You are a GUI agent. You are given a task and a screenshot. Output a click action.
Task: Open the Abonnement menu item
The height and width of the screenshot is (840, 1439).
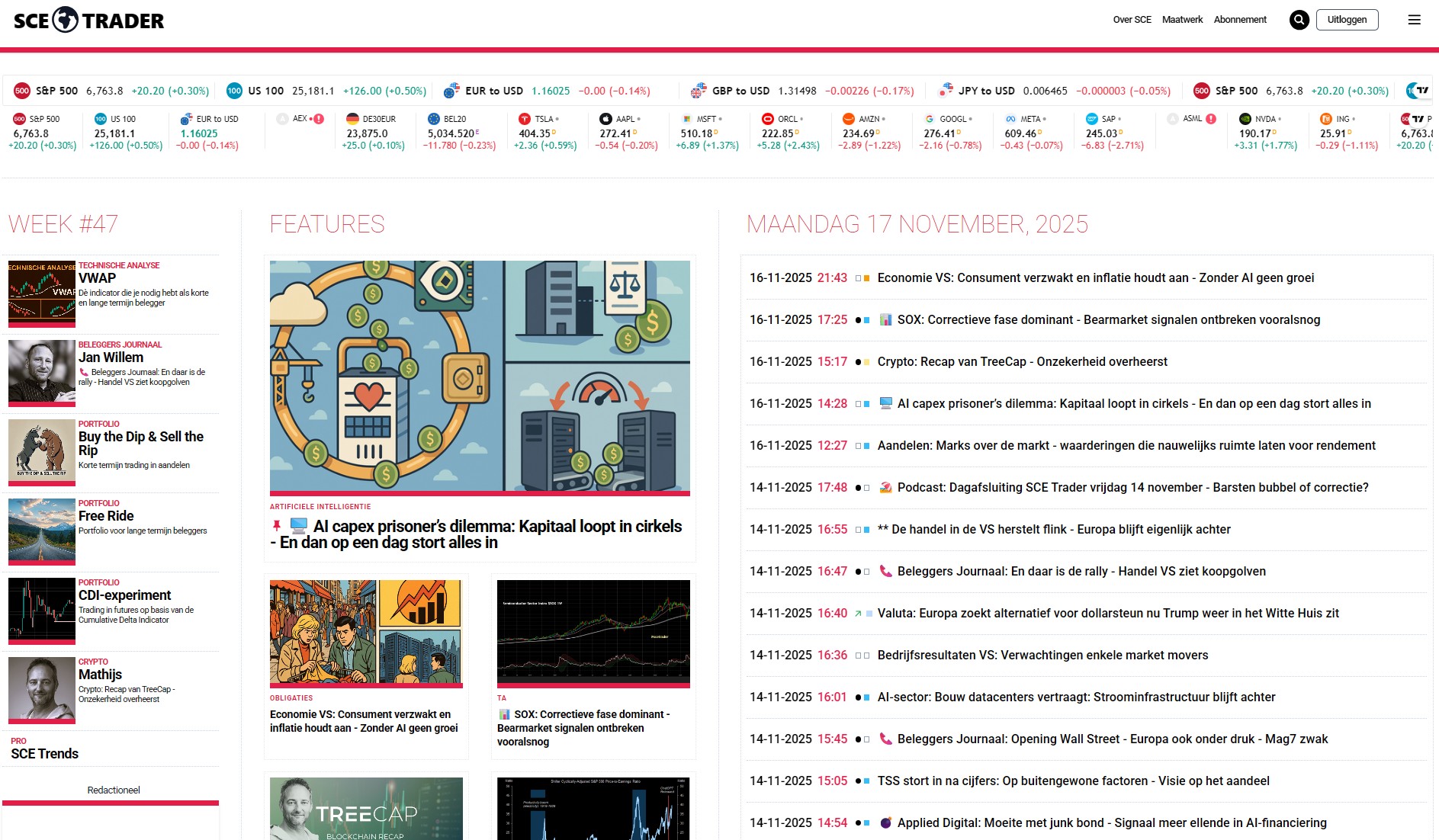click(x=1240, y=20)
